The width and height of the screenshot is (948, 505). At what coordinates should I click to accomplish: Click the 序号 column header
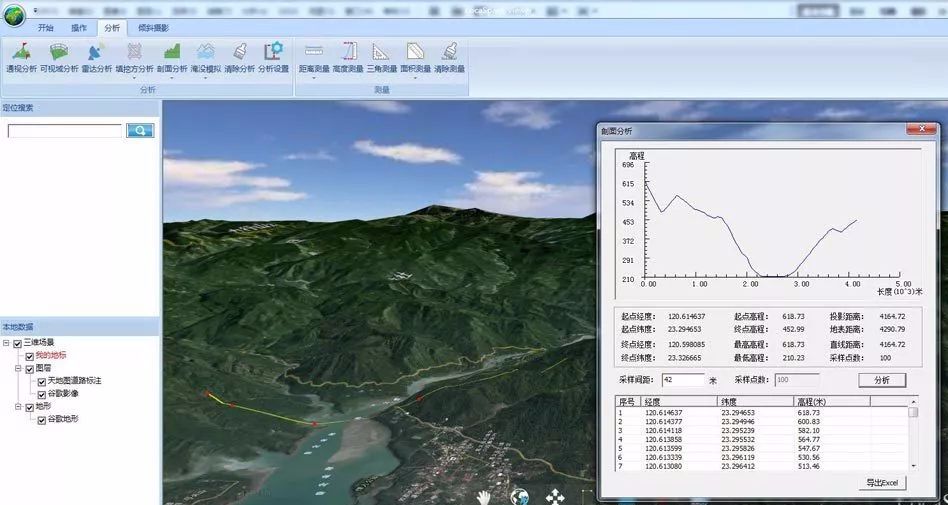pyautogui.click(x=628, y=402)
